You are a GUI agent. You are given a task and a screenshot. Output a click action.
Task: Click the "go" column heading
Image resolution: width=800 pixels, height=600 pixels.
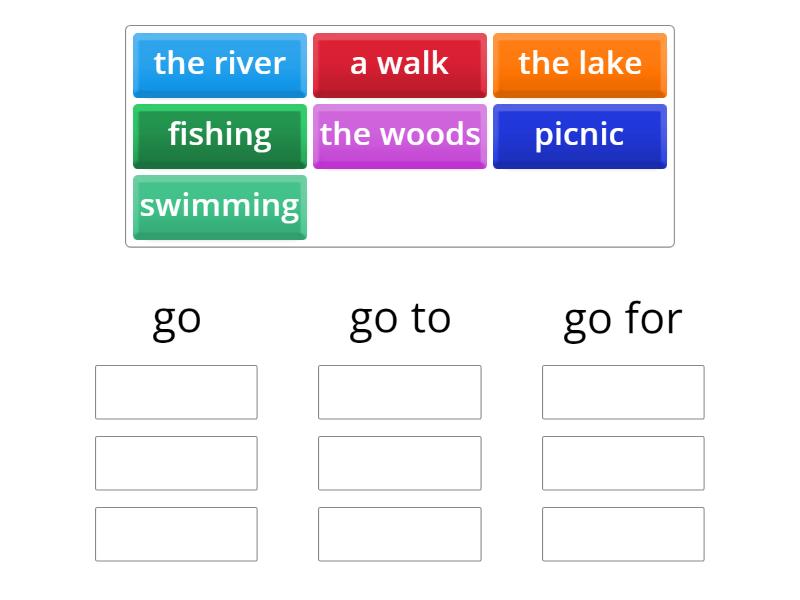pyautogui.click(x=177, y=319)
